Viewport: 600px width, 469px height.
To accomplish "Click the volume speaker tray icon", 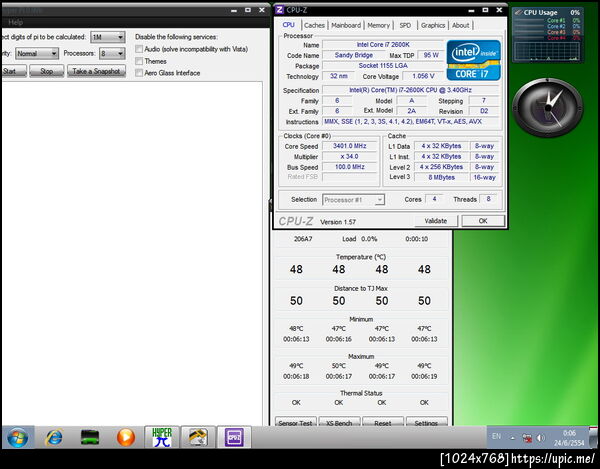I will pos(540,438).
